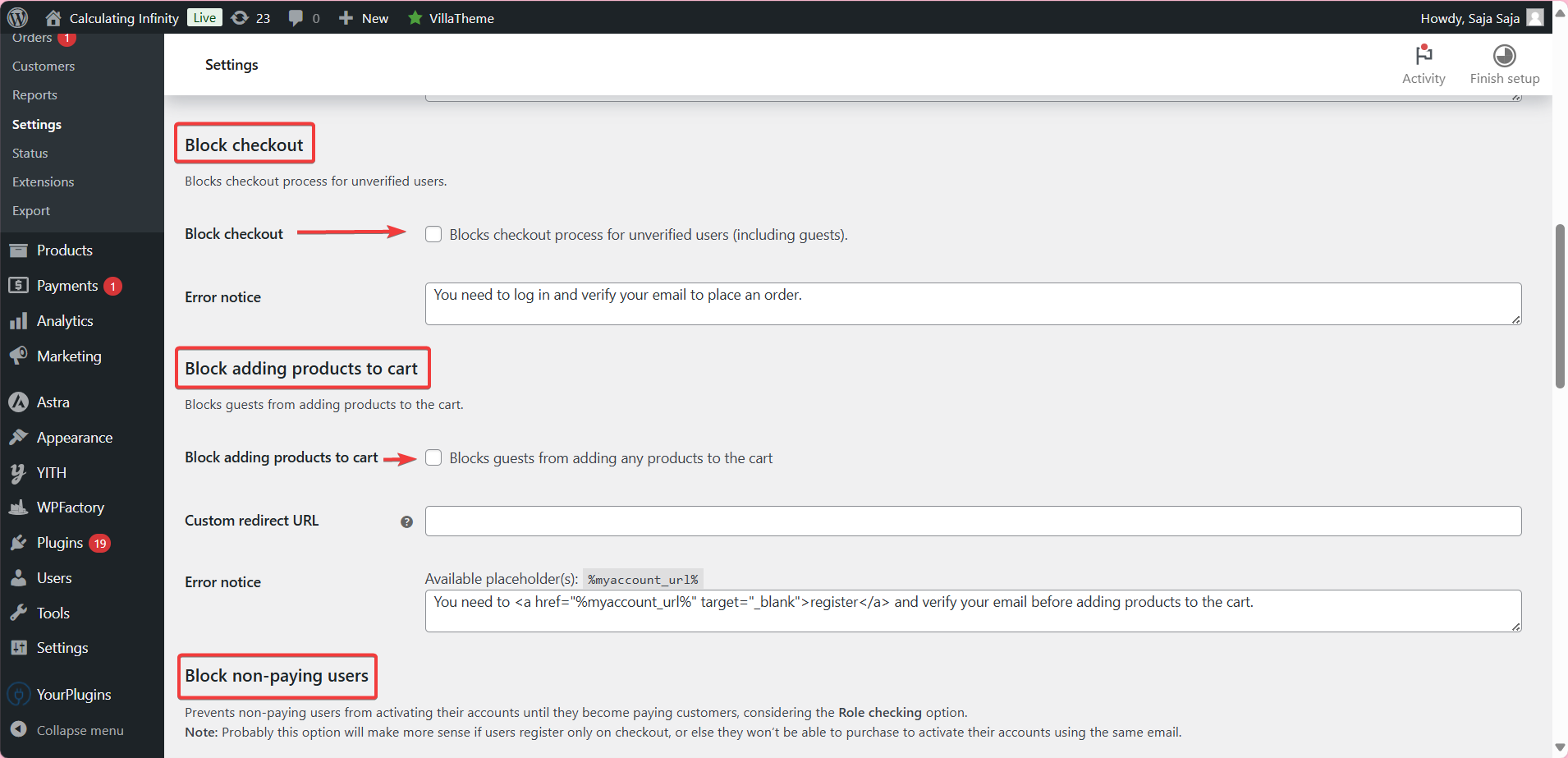Screen dimensions: 1568x758
Task: Click the help icon beside Custom redirect URL
Action: click(406, 521)
